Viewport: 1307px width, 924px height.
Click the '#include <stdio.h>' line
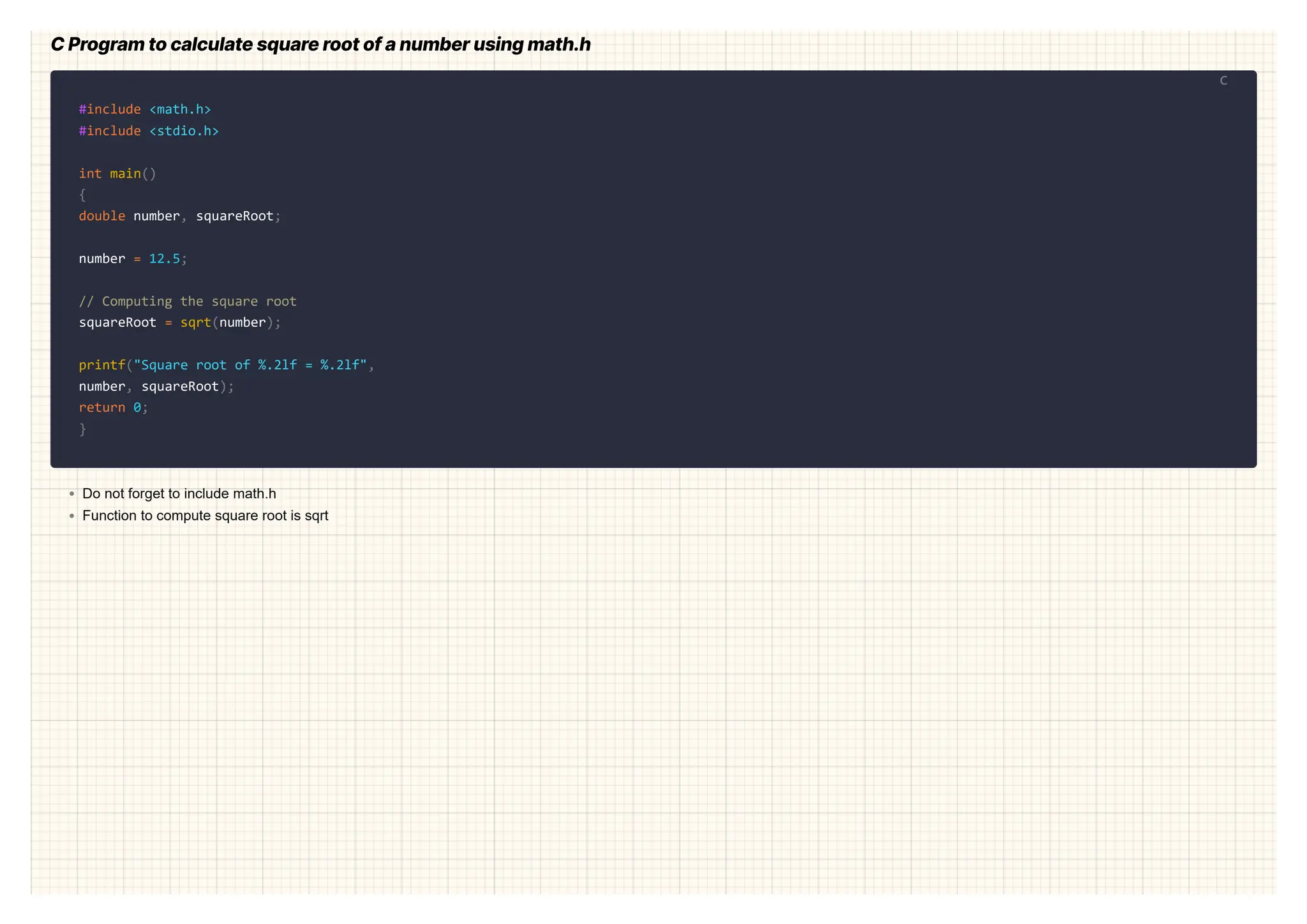tap(149, 131)
